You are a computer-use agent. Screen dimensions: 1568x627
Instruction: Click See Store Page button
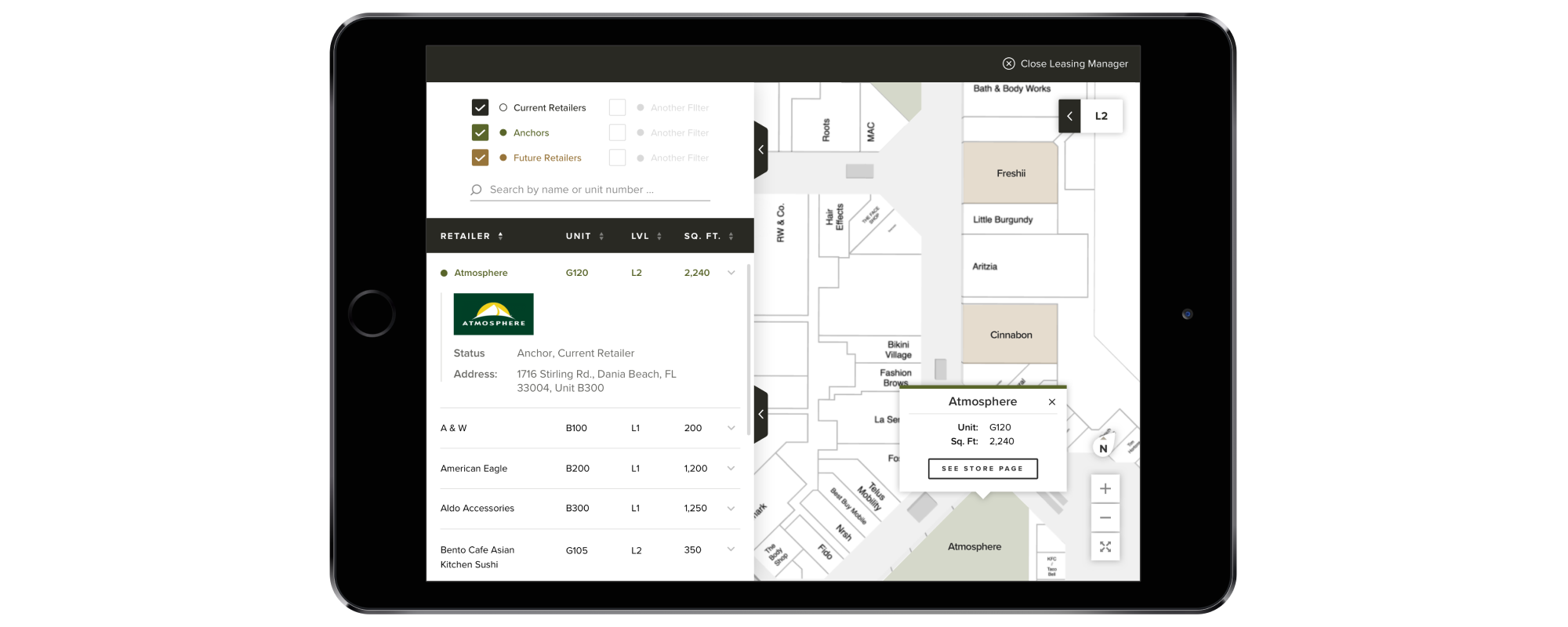pyautogui.click(x=983, y=469)
